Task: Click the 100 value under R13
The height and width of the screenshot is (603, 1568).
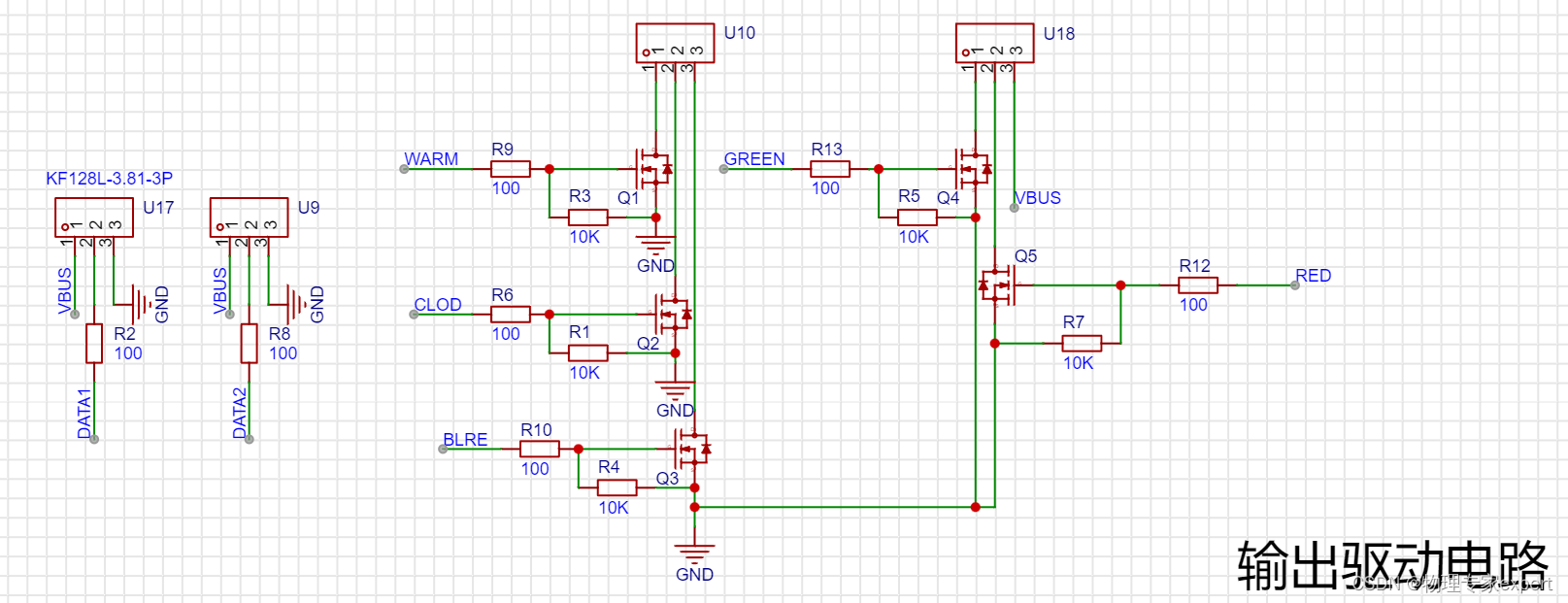Action: (x=825, y=188)
